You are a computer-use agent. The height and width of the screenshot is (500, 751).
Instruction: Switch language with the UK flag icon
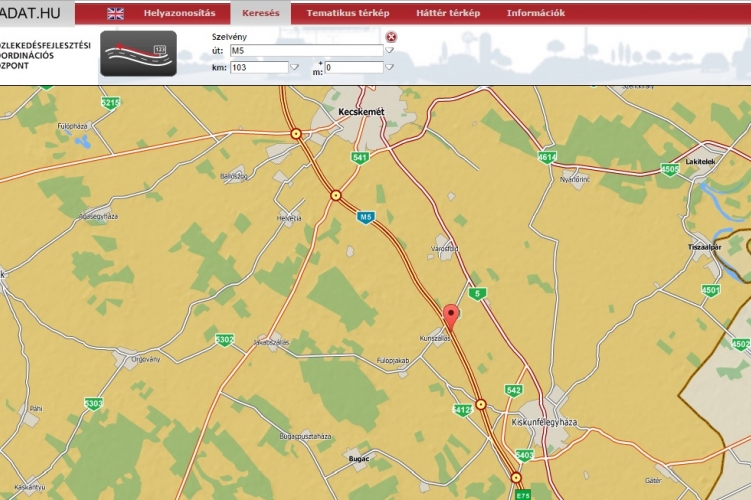tap(116, 13)
